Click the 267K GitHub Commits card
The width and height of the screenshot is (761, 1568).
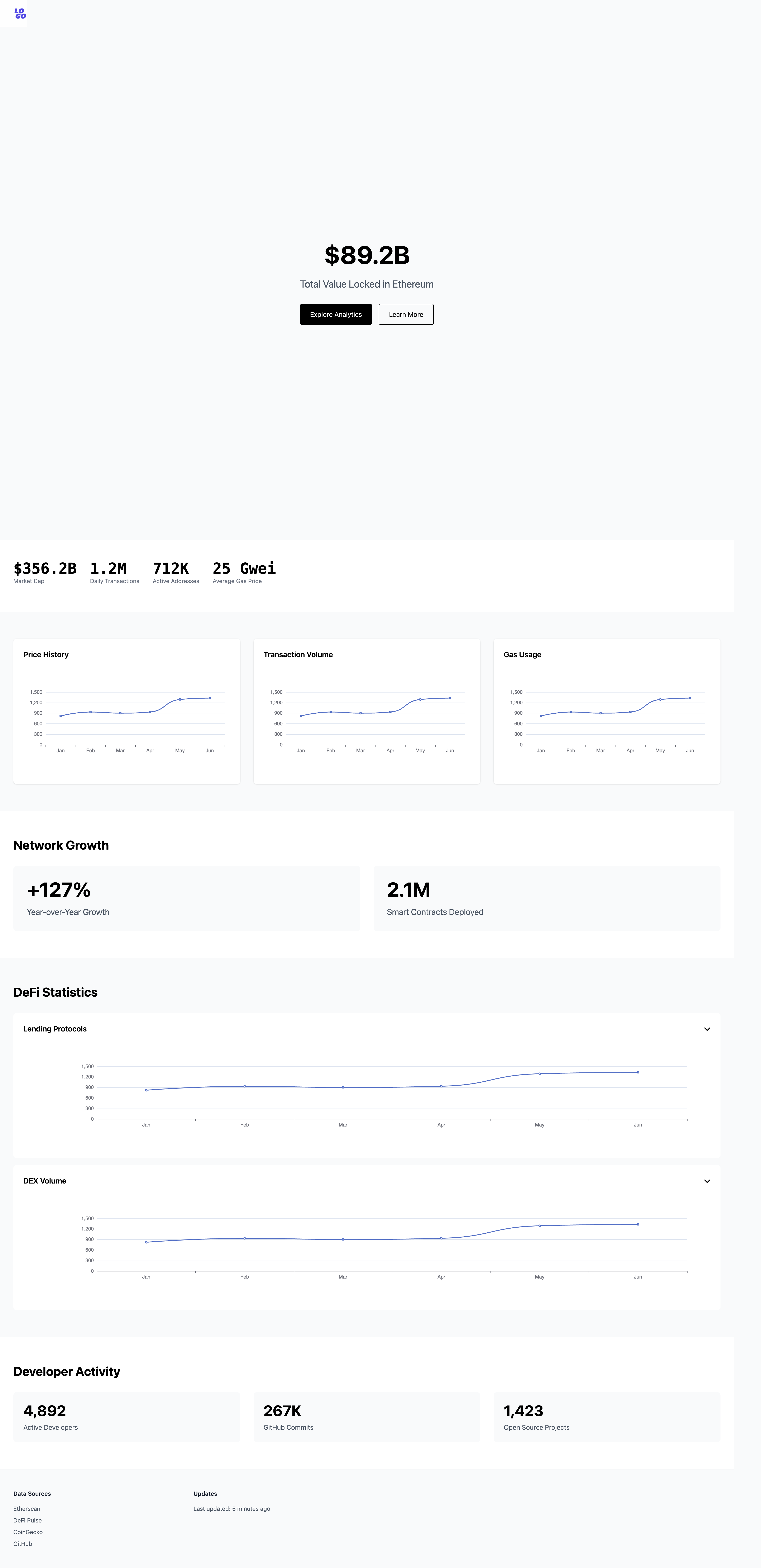[366, 1417]
